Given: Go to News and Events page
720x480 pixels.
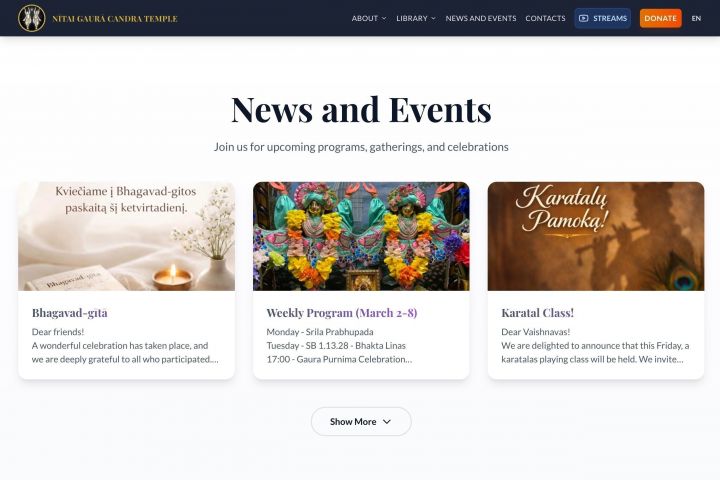Looking at the screenshot, I should point(481,18).
